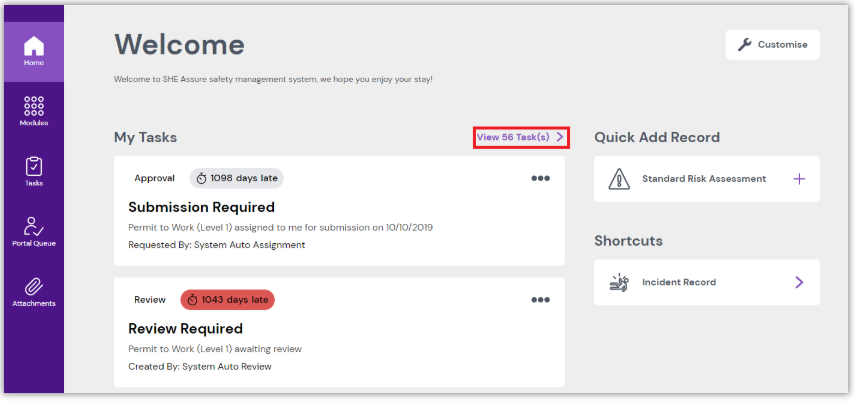The height and width of the screenshot is (402, 855).
Task: Expand Incident Record shortcut chevron arrow
Action: coord(799,283)
